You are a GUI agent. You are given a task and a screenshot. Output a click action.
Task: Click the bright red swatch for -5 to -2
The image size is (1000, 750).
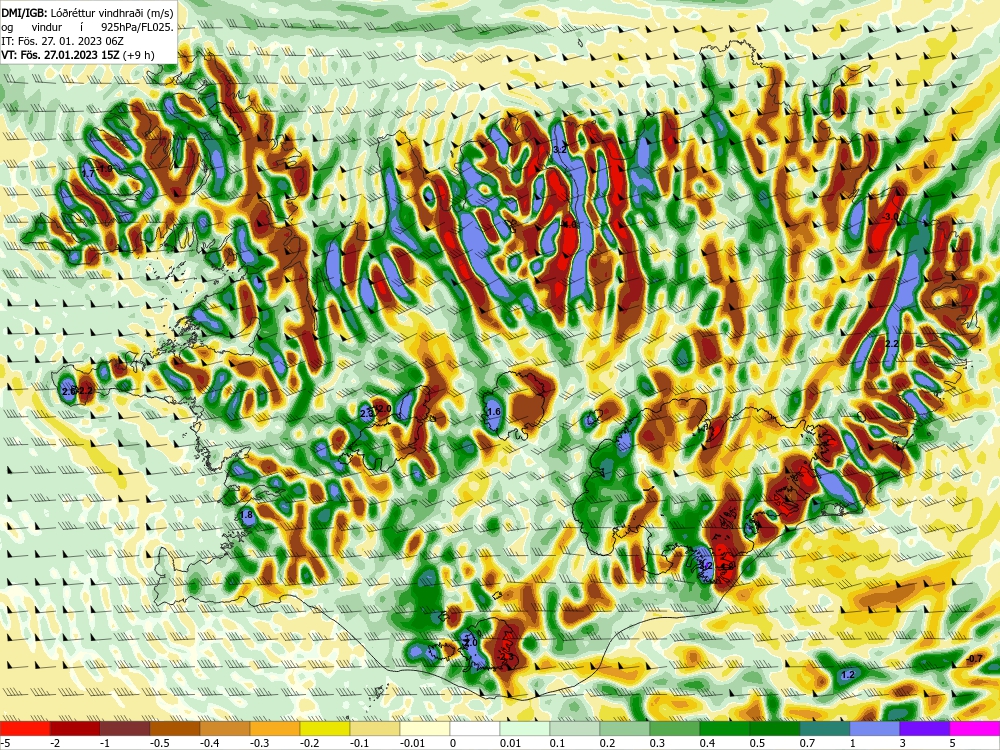(x=25, y=729)
